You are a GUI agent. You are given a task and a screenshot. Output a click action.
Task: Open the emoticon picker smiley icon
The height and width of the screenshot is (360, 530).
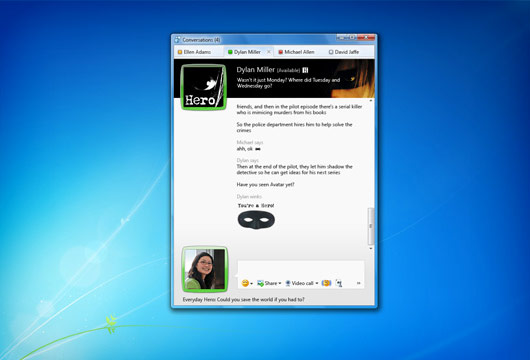[245, 283]
